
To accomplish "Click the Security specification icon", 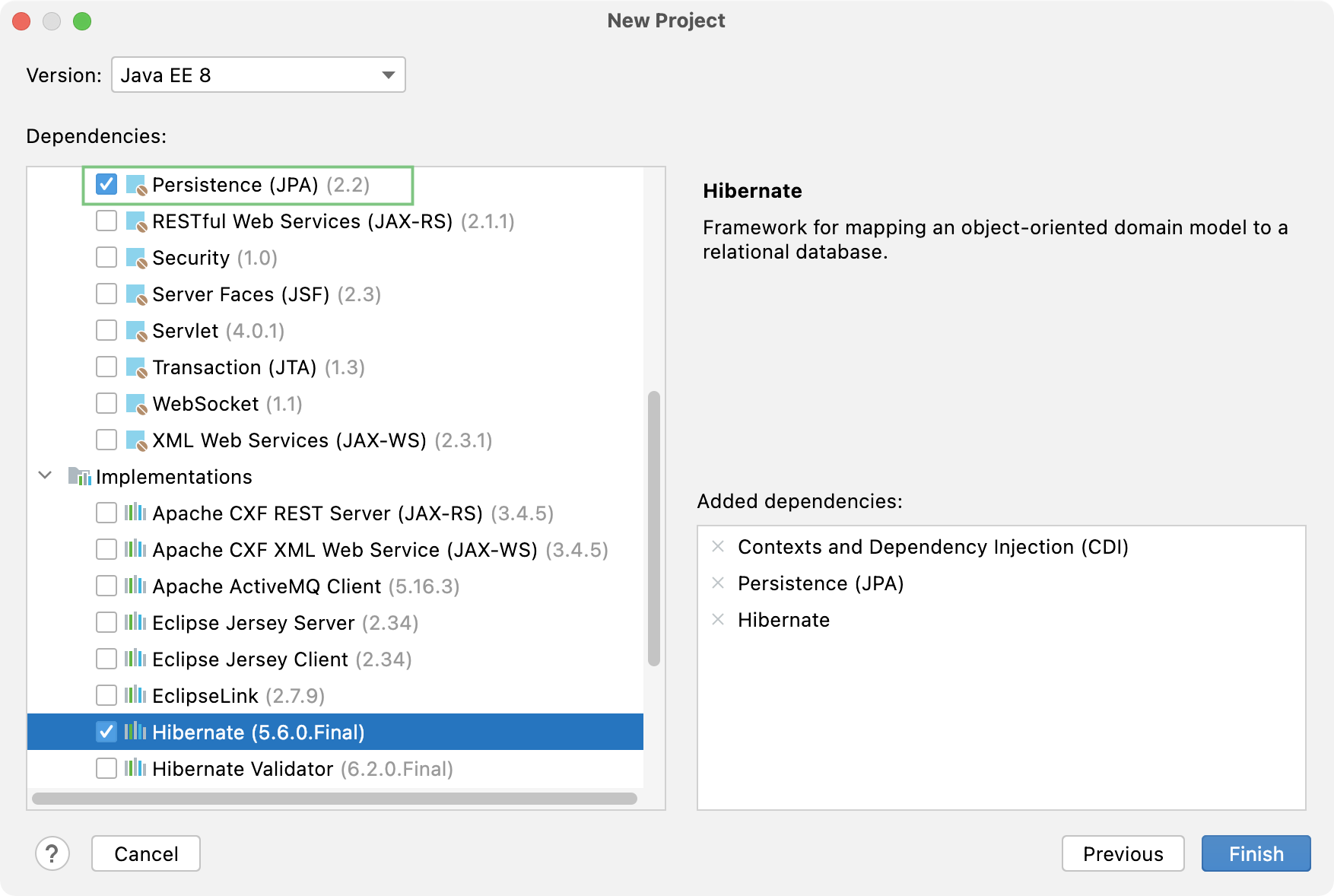I will click(136, 258).
